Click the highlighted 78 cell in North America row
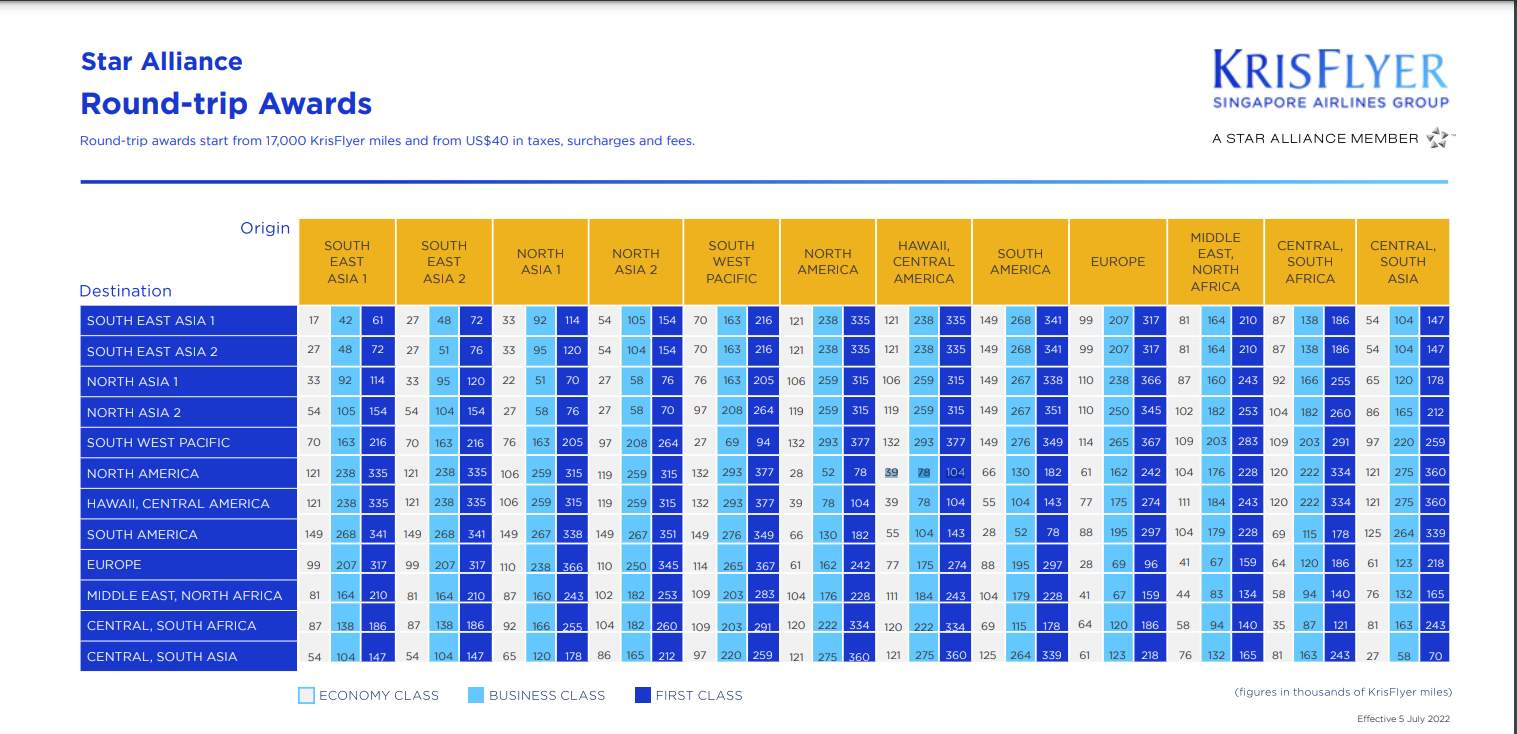 (x=924, y=473)
